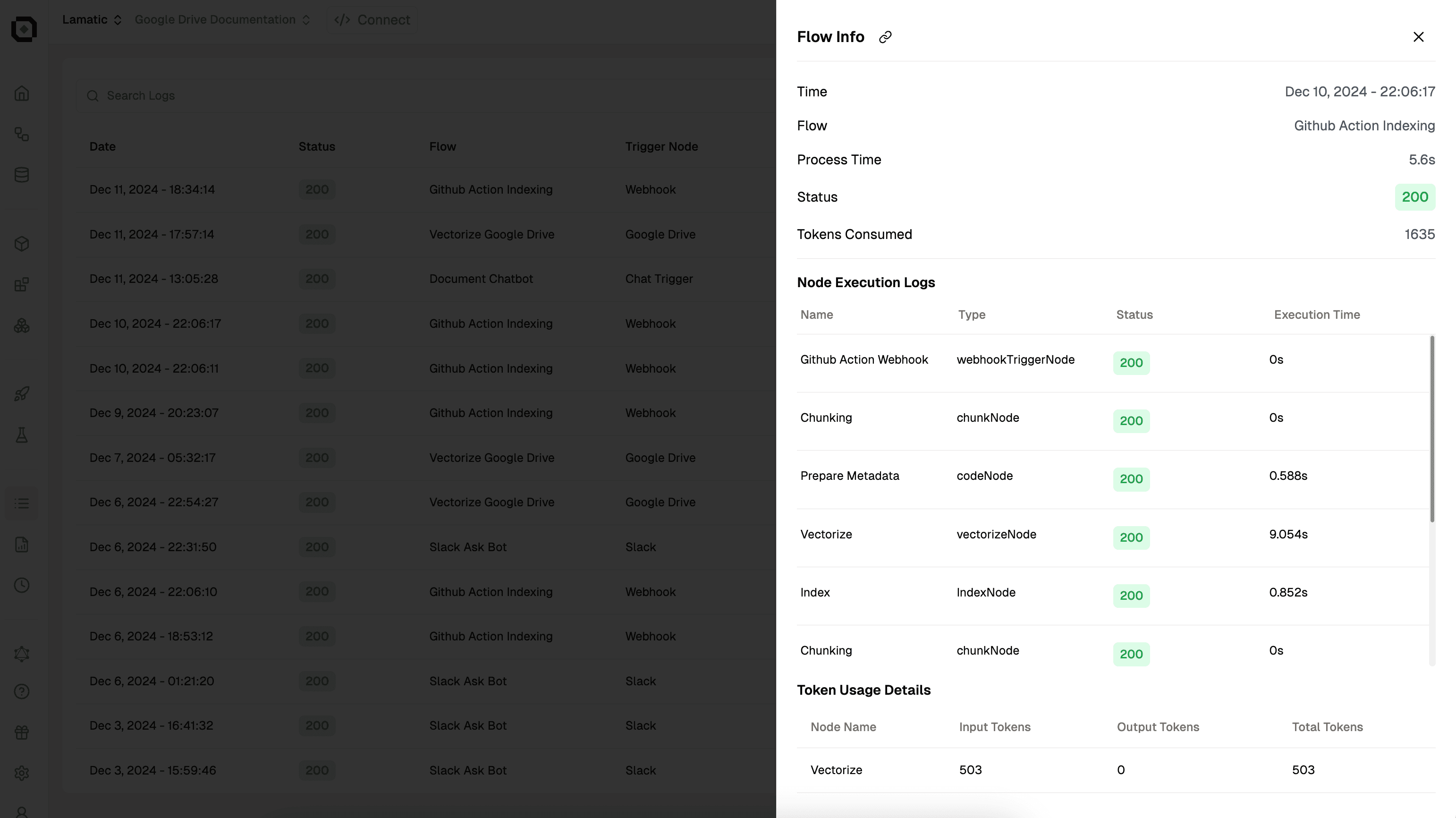Click the 0.852s execution time value
Image resolution: width=1456 pixels, height=818 pixels.
click(x=1288, y=592)
